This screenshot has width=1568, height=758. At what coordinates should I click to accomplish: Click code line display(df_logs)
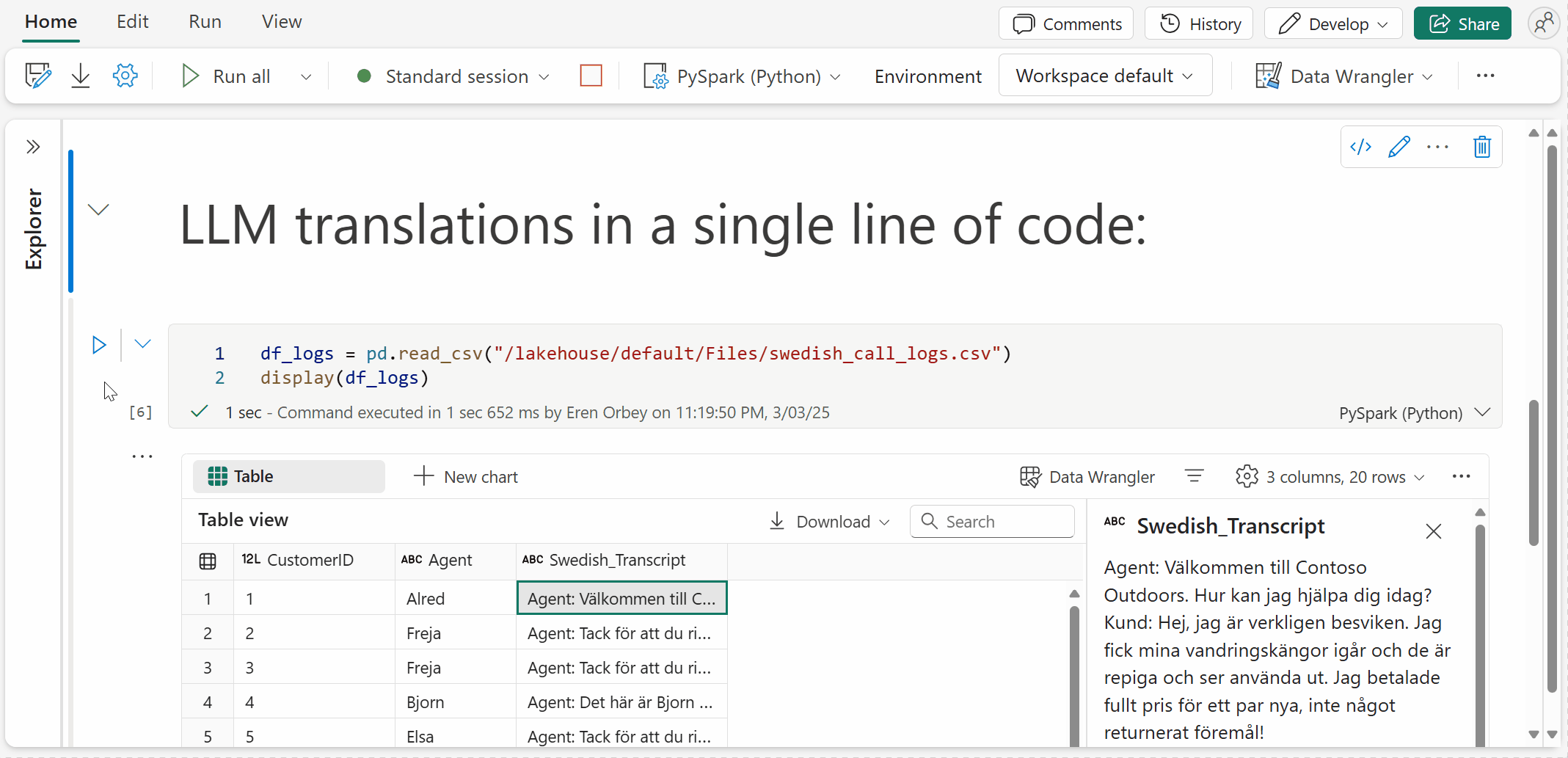tap(345, 378)
